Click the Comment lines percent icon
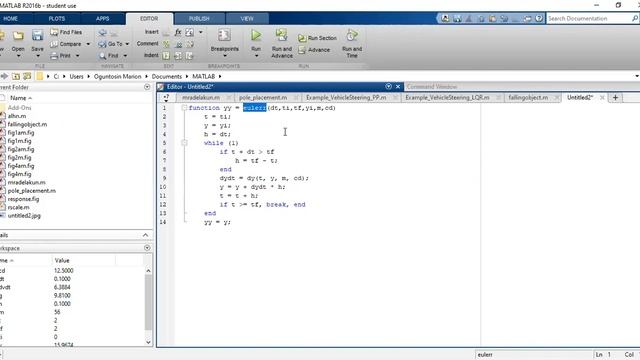Screen dimensions: 640x360 [x=166, y=44]
